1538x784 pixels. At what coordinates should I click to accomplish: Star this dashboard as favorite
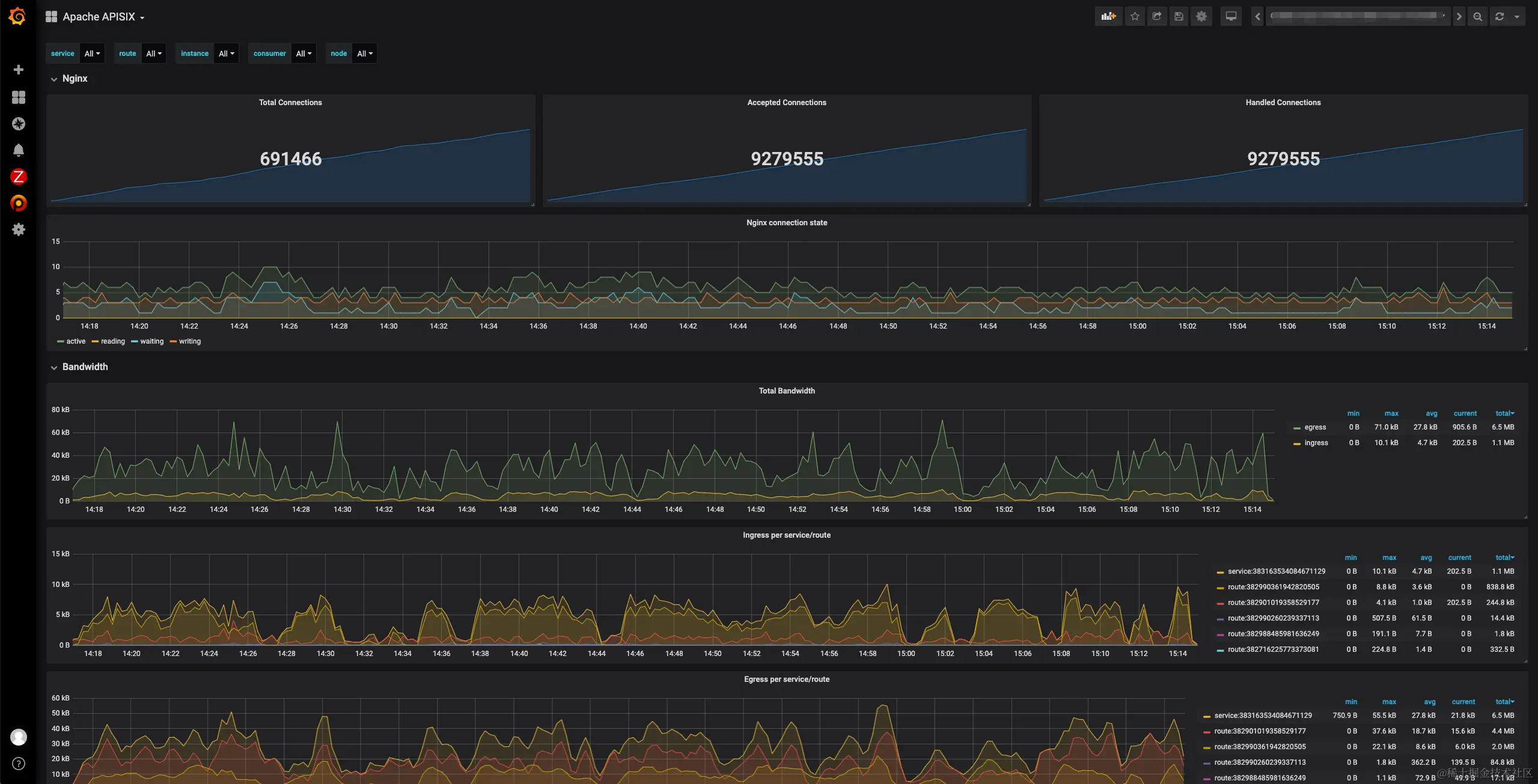pyautogui.click(x=1135, y=17)
